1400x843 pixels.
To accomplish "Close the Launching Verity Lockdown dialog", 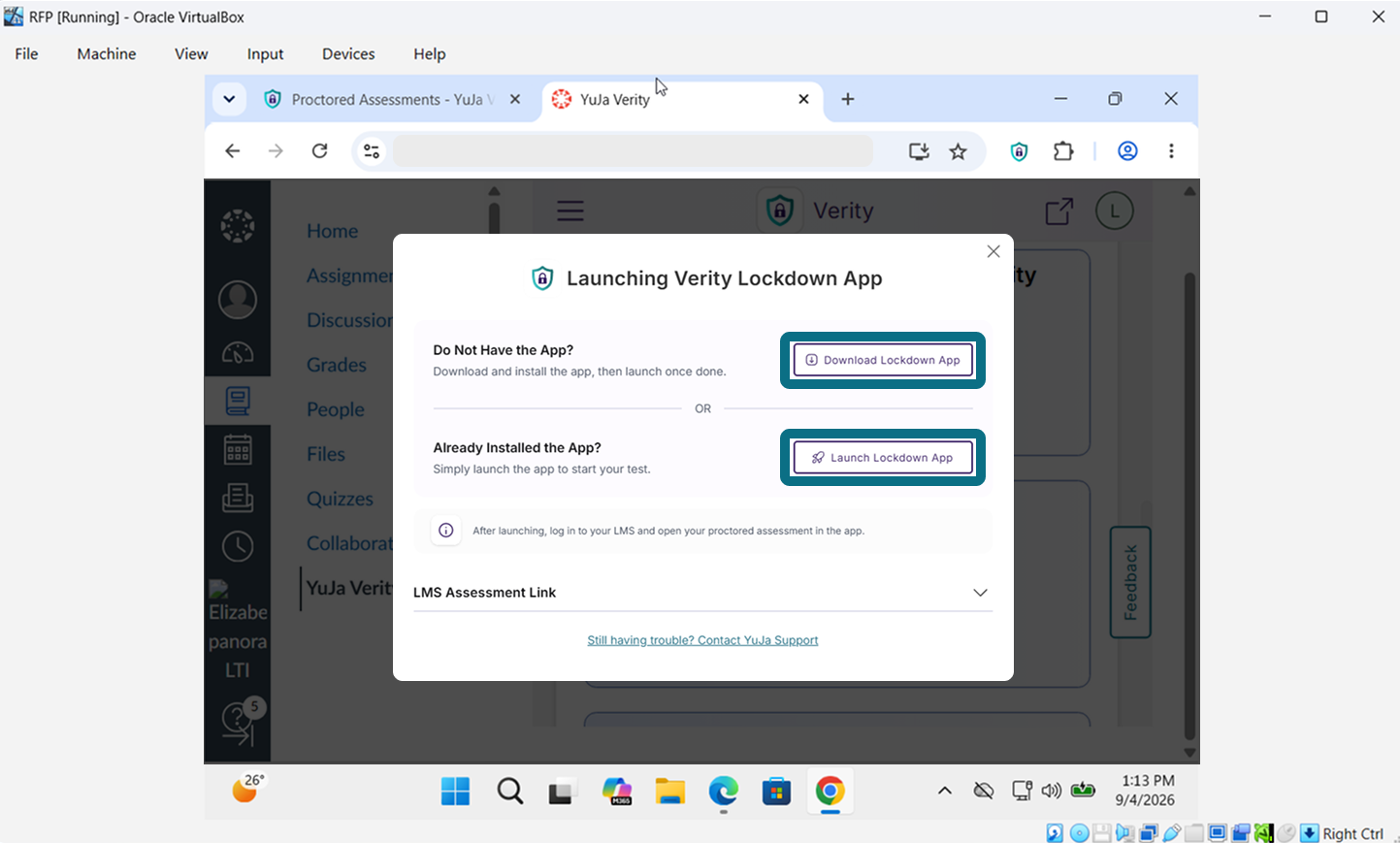I will (993, 251).
